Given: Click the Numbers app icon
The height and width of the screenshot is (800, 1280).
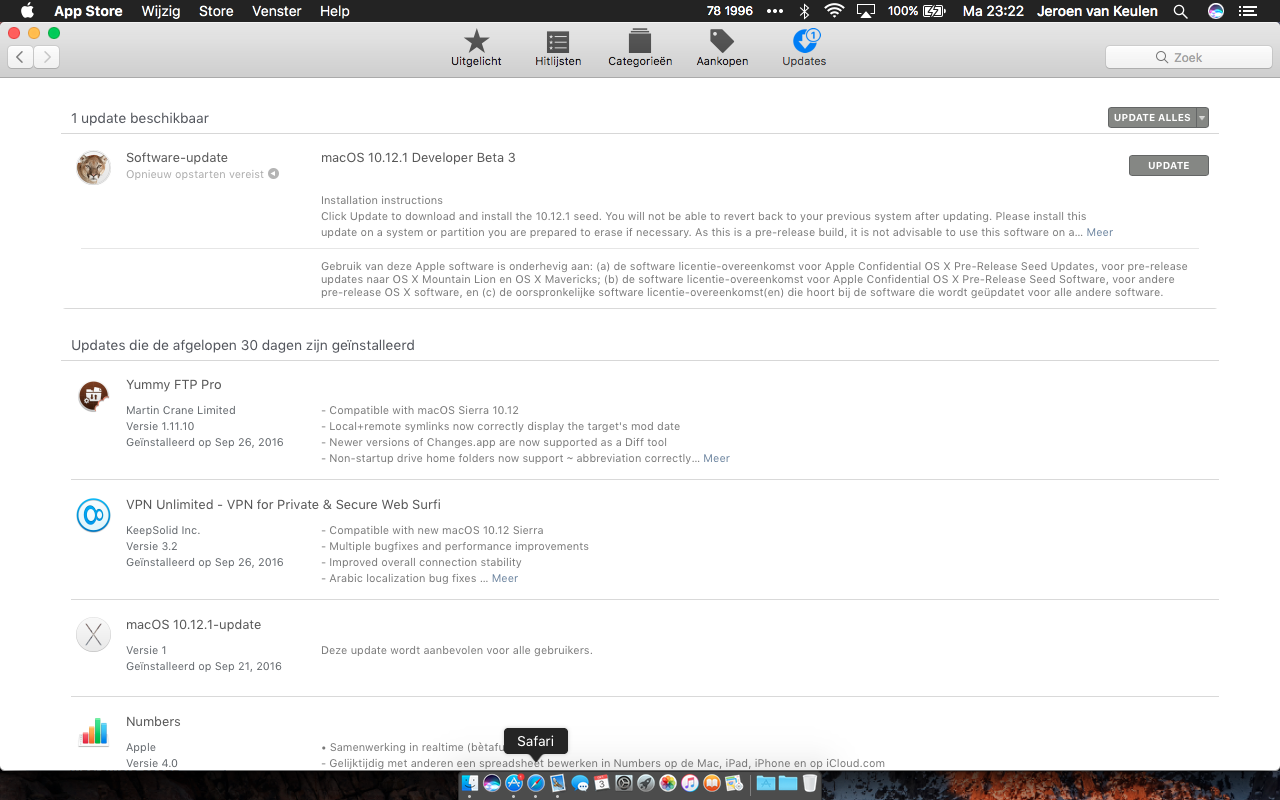Looking at the screenshot, I should coord(93,732).
